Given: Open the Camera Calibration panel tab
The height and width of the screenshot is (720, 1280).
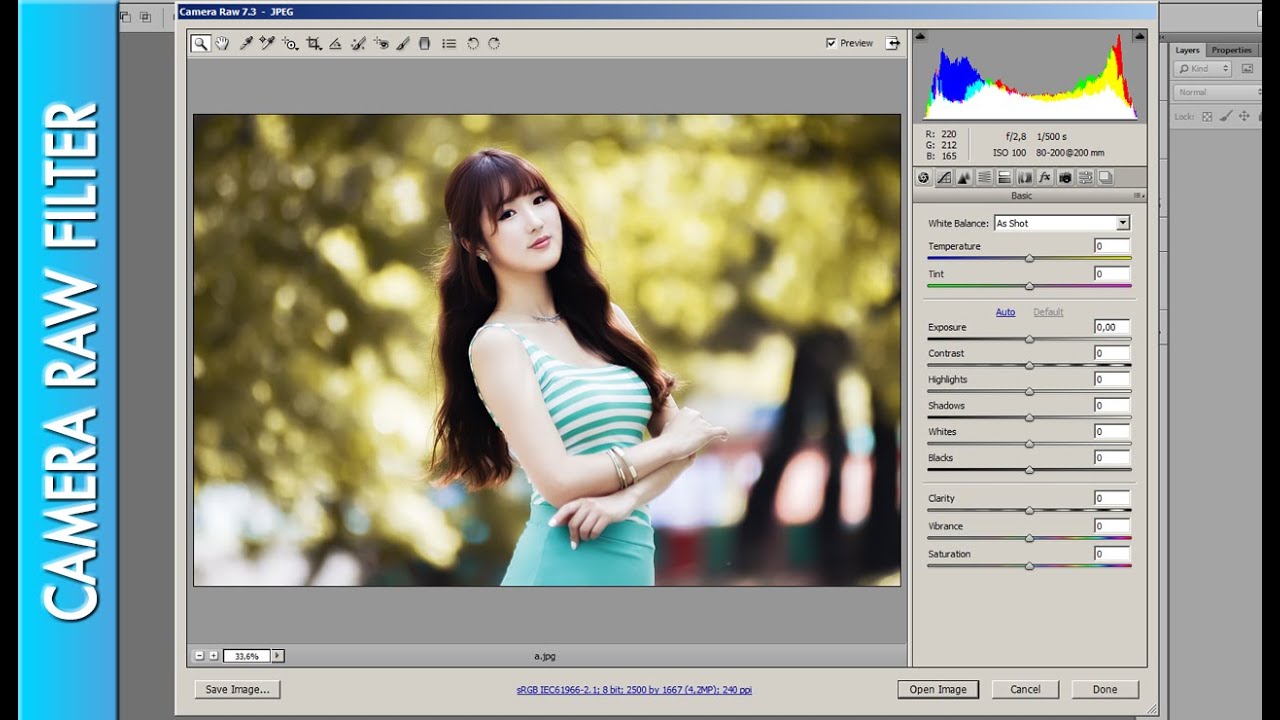Looking at the screenshot, I should click(x=1065, y=177).
